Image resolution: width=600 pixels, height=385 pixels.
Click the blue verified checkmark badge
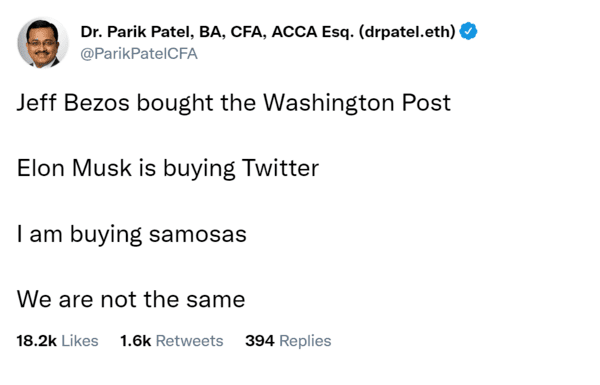point(468,31)
